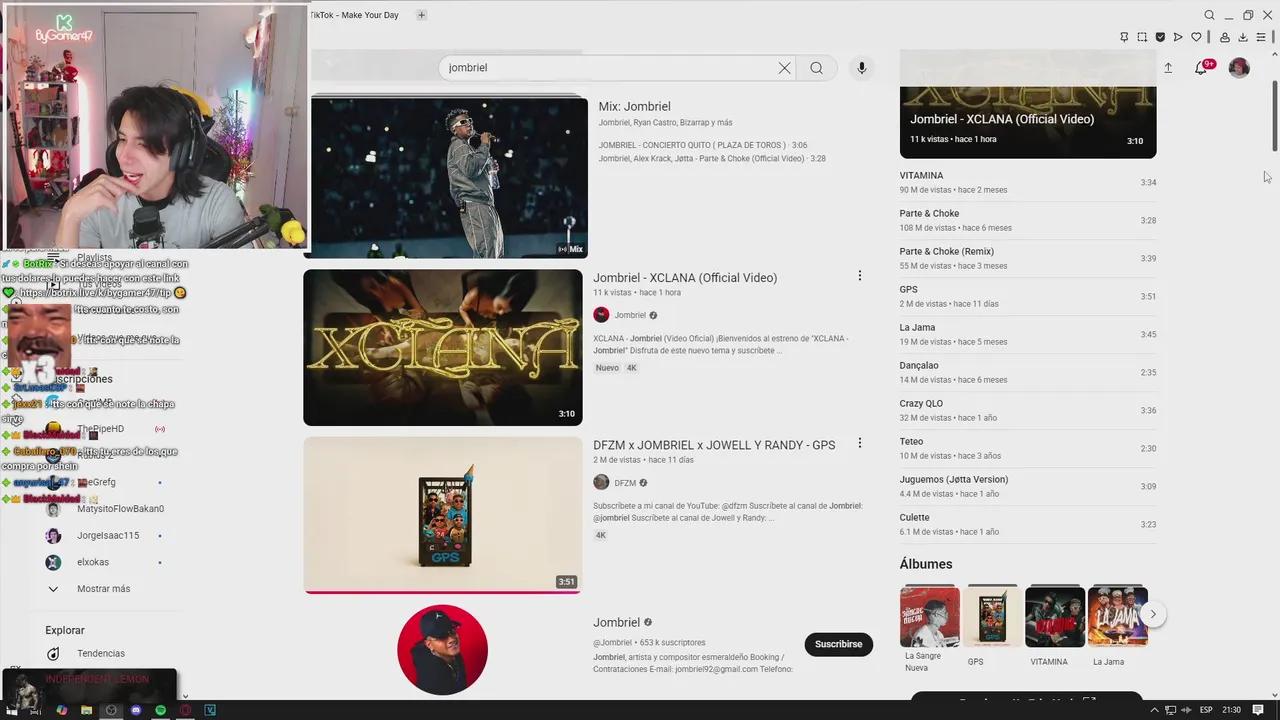Open Tendencias compass icon in sidebar
This screenshot has height=720, width=1280.
point(53,654)
